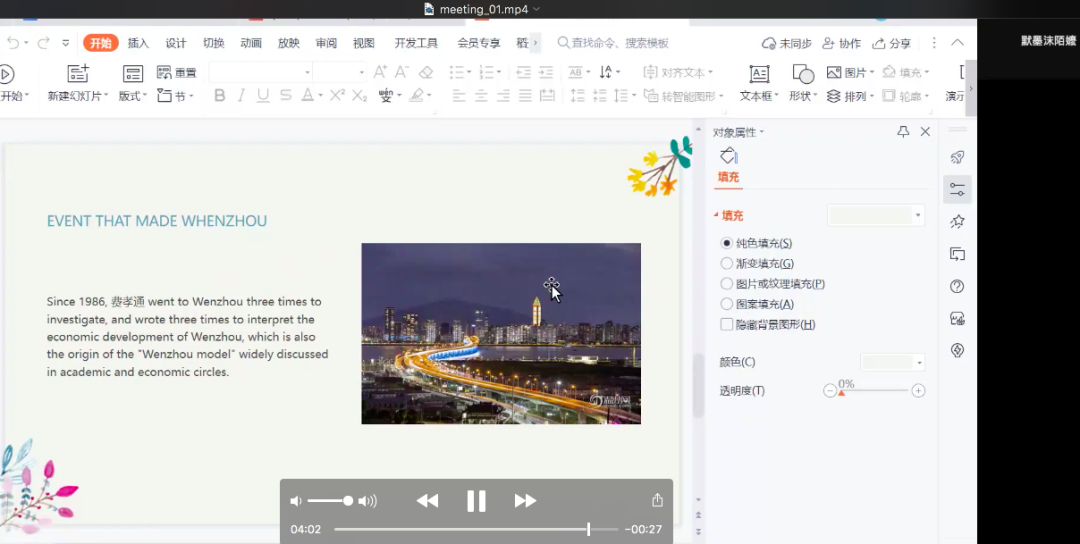Click the 透明度 transparency slider
Screen dimensions: 1080x544
point(874,390)
